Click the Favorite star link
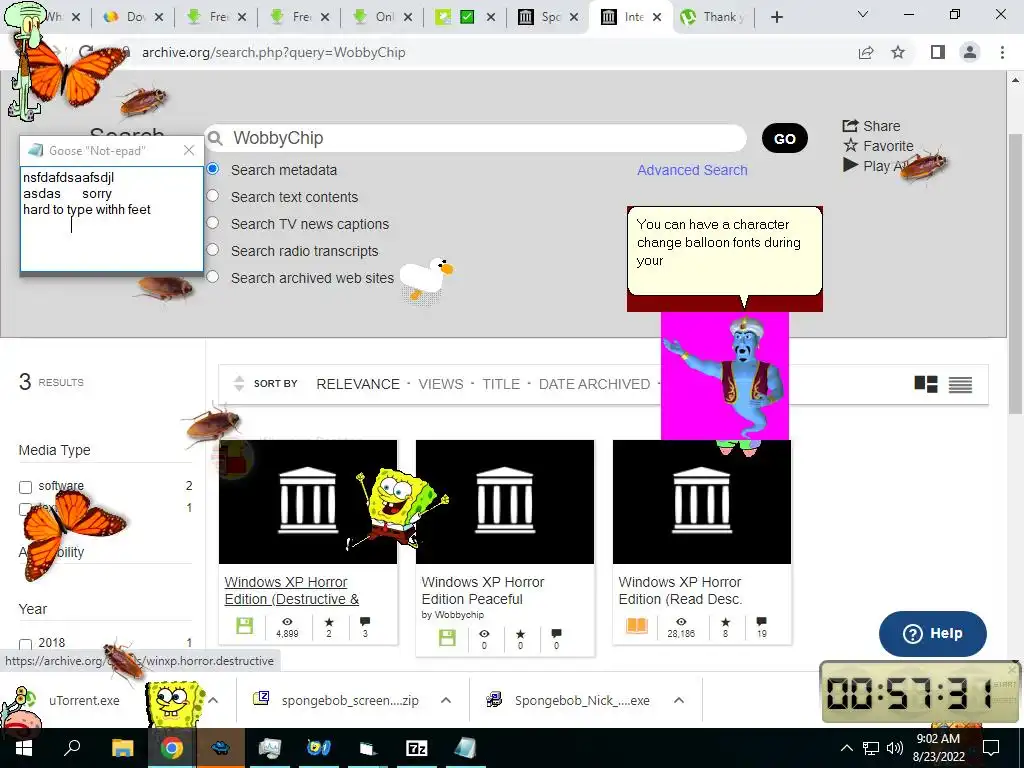The width and height of the screenshot is (1024, 768). click(x=878, y=146)
